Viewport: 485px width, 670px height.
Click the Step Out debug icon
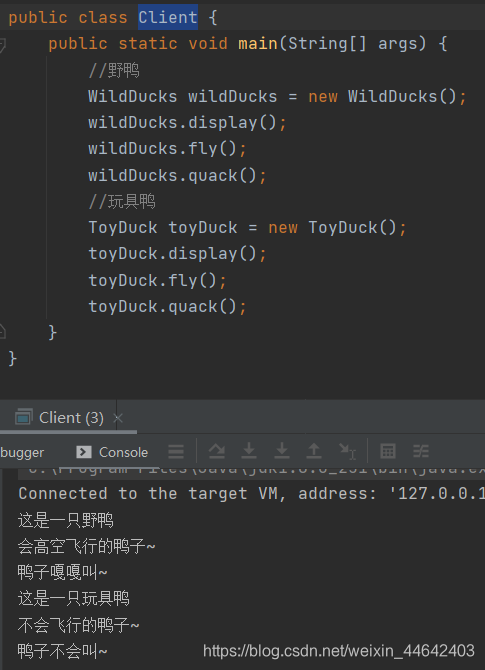point(314,451)
